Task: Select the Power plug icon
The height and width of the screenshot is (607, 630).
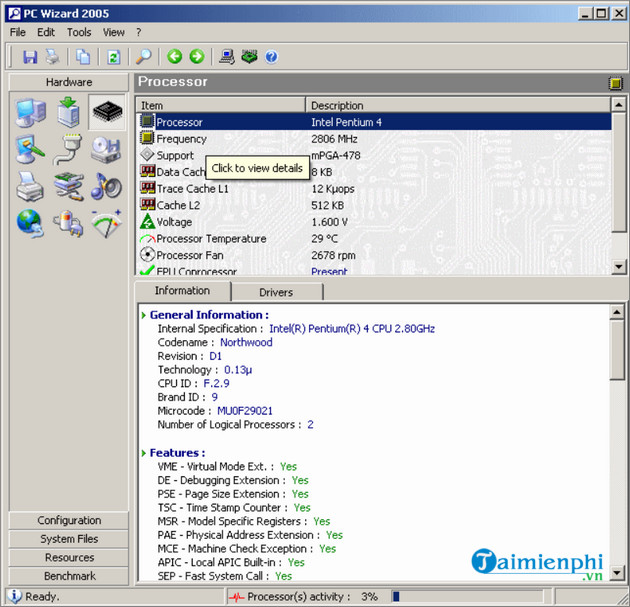Action: click(x=69, y=223)
